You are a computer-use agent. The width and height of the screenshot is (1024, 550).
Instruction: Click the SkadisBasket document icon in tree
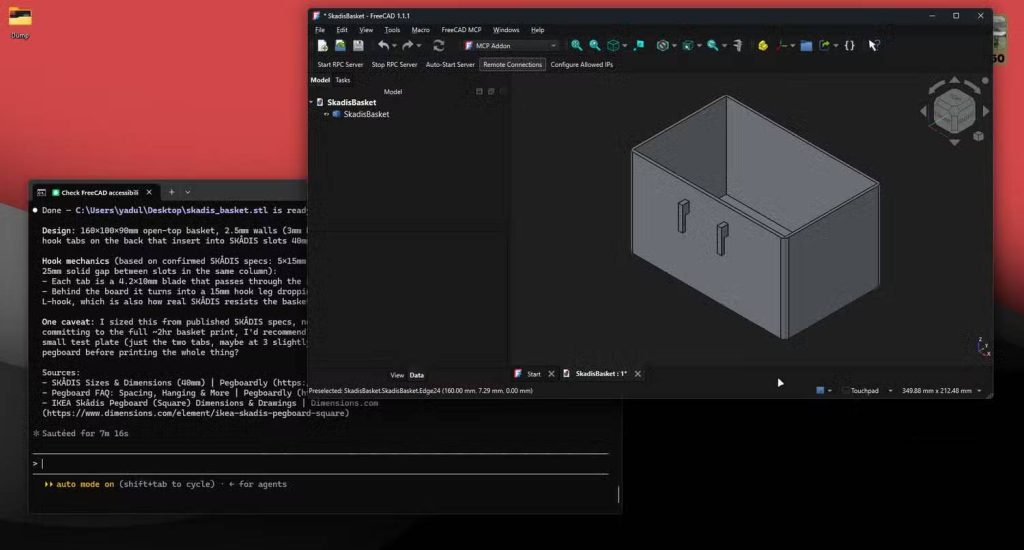click(320, 103)
